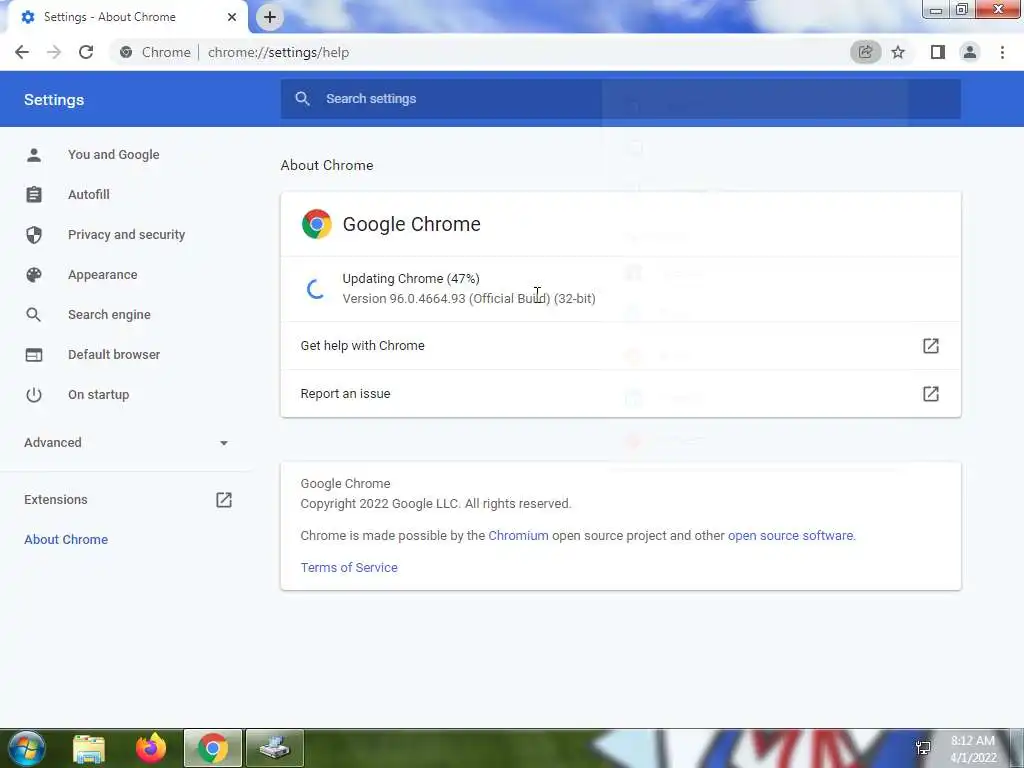Open the Chromium project link
1024x768 pixels.
click(519, 536)
